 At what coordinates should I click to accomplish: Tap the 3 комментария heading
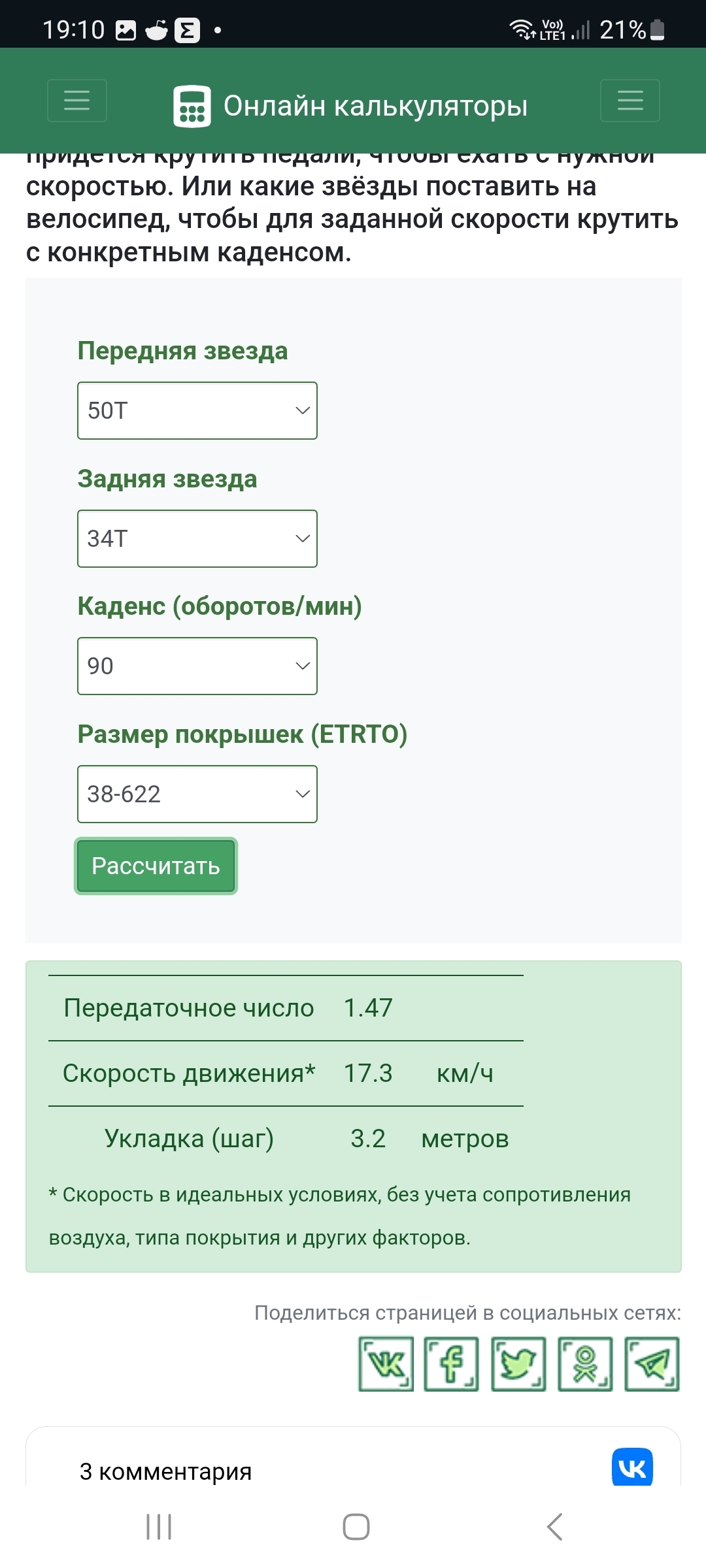coord(165,1471)
